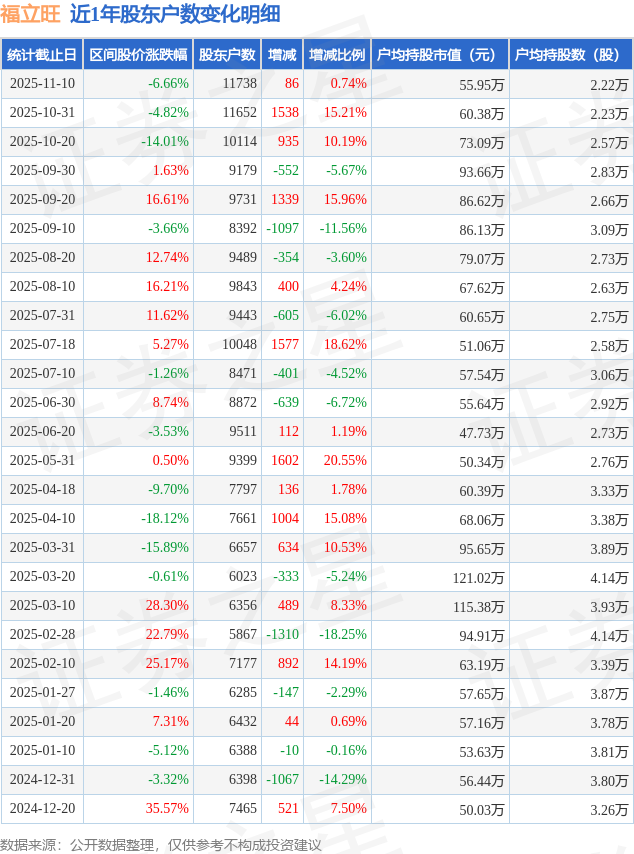Click the 户均持股数（股） column header
Image resolution: width=634 pixels, height=854 pixels.
[x=571, y=55]
